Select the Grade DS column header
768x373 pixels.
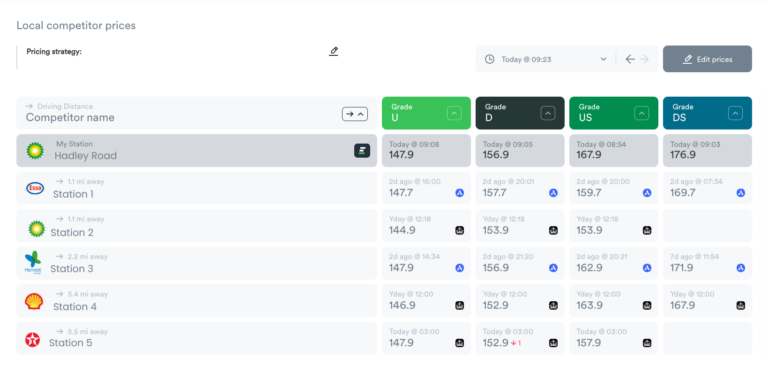pos(707,113)
